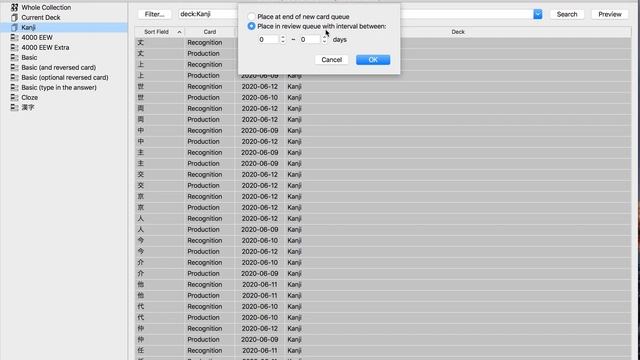
Task: Adjust the maximum interval days stepper
Action: tap(324, 40)
